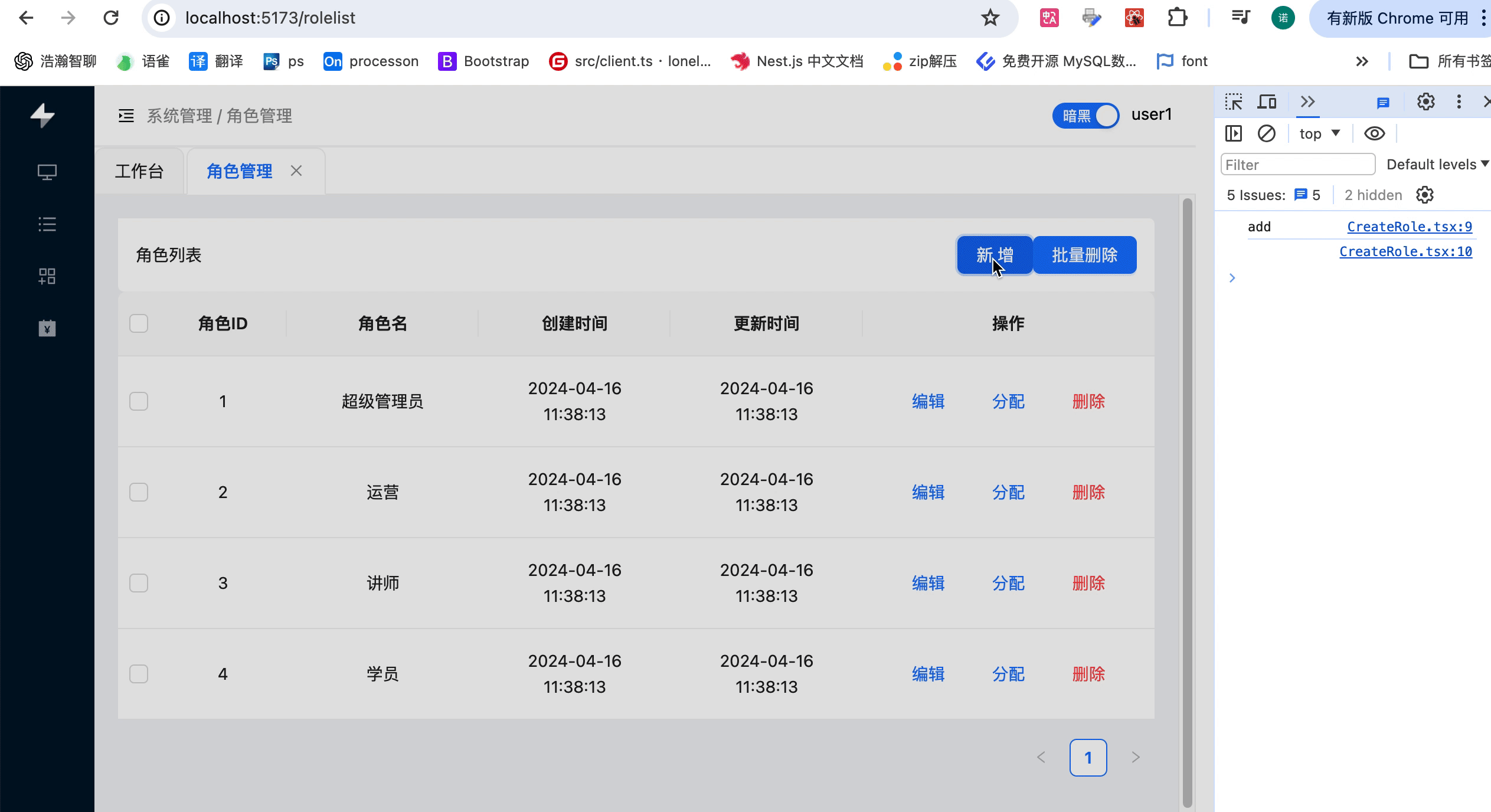Close the 角色管理 tab
This screenshot has width=1491, height=812.
pos(296,171)
